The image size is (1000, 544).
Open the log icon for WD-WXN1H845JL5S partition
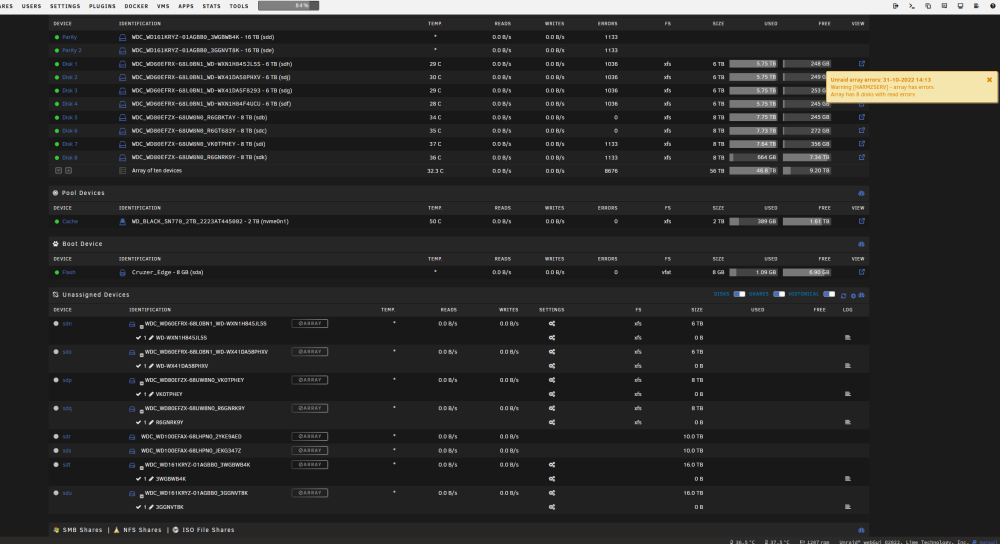(x=848, y=338)
